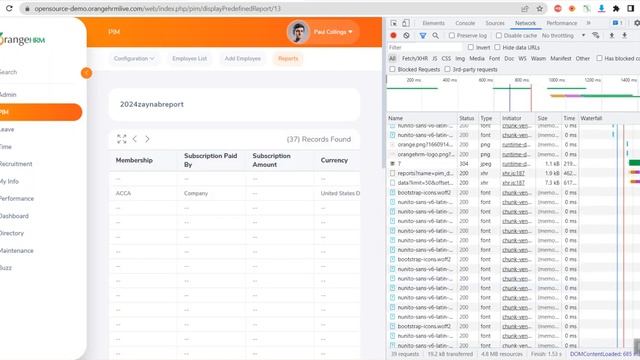Click the blue download extension icon
Image resolution: width=640 pixels, height=360 pixels.
coord(601,9)
